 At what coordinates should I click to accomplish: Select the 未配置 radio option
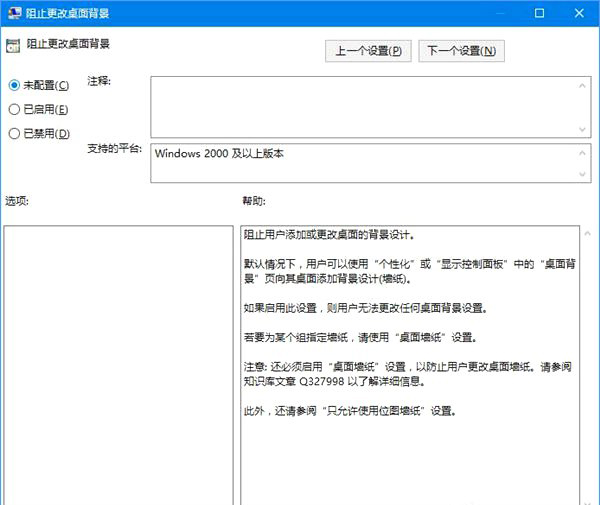coord(14,85)
